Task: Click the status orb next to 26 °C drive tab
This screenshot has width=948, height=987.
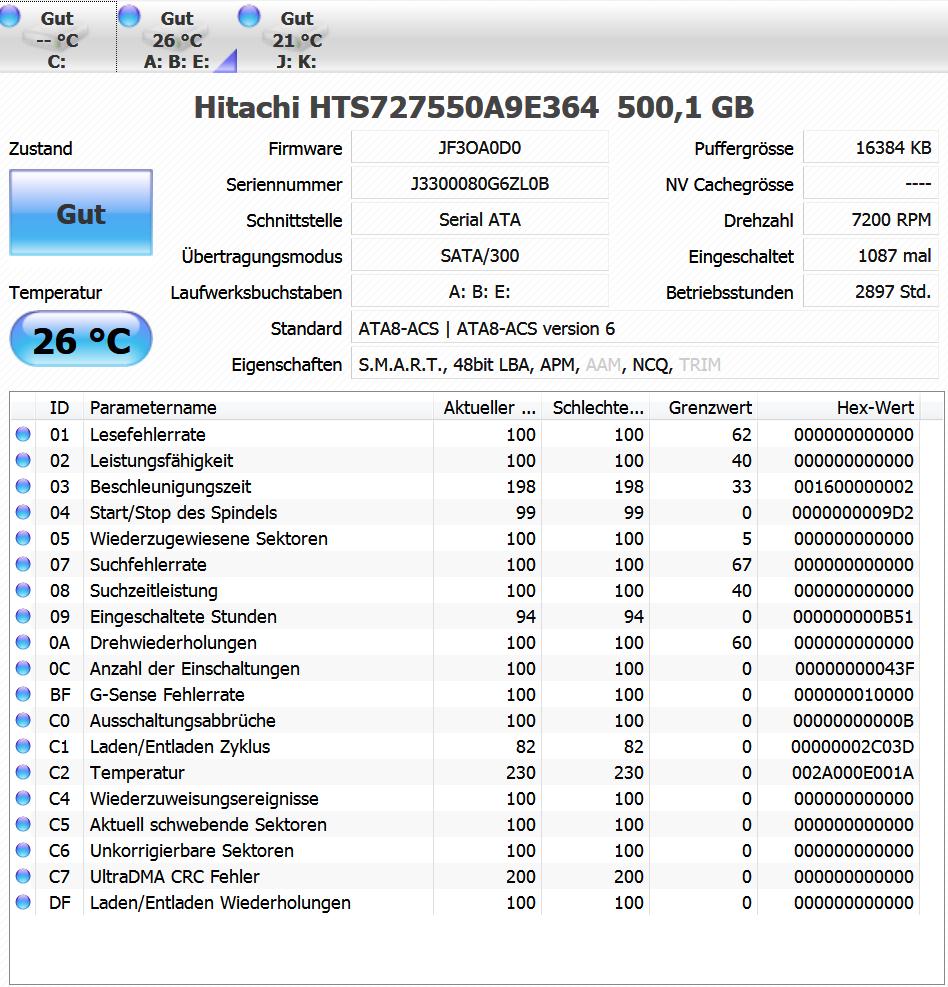Action: (130, 16)
